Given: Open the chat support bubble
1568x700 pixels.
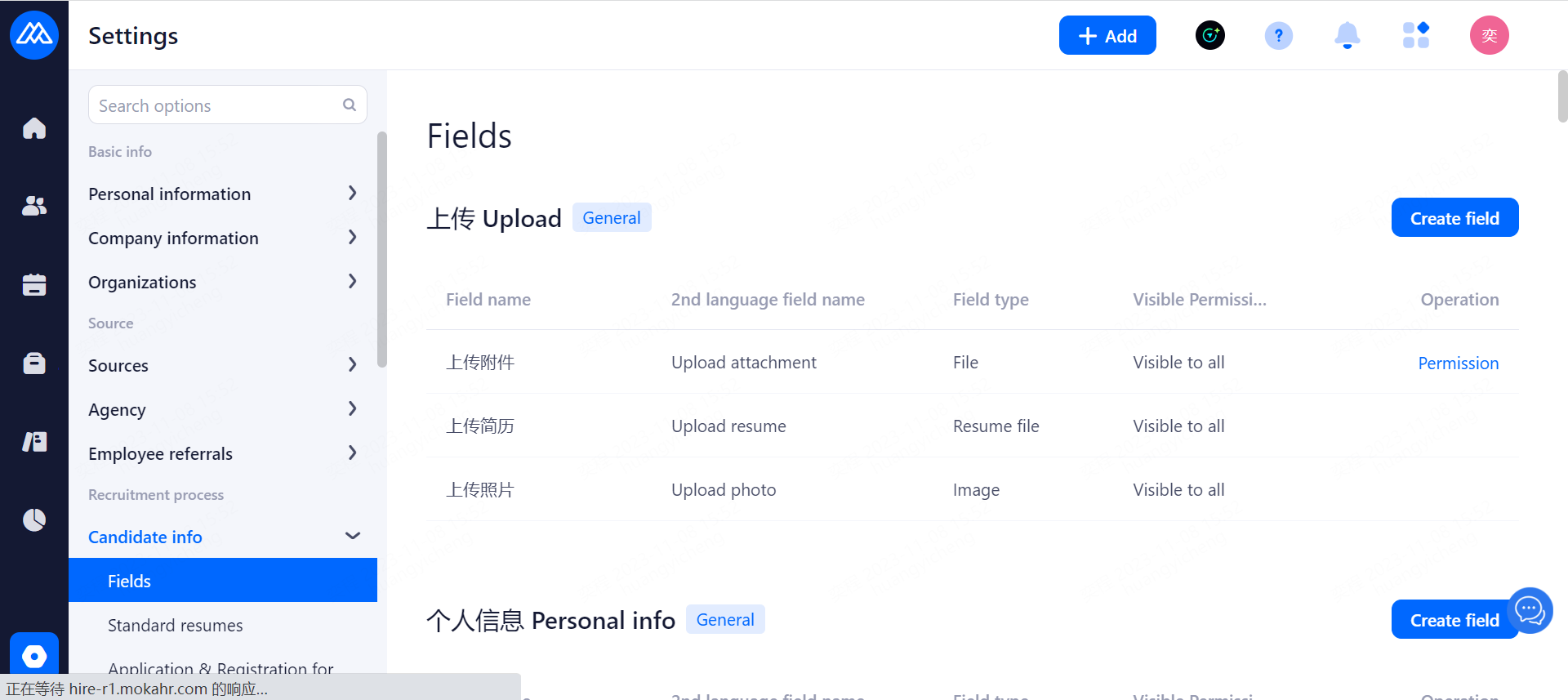Looking at the screenshot, I should point(1530,610).
